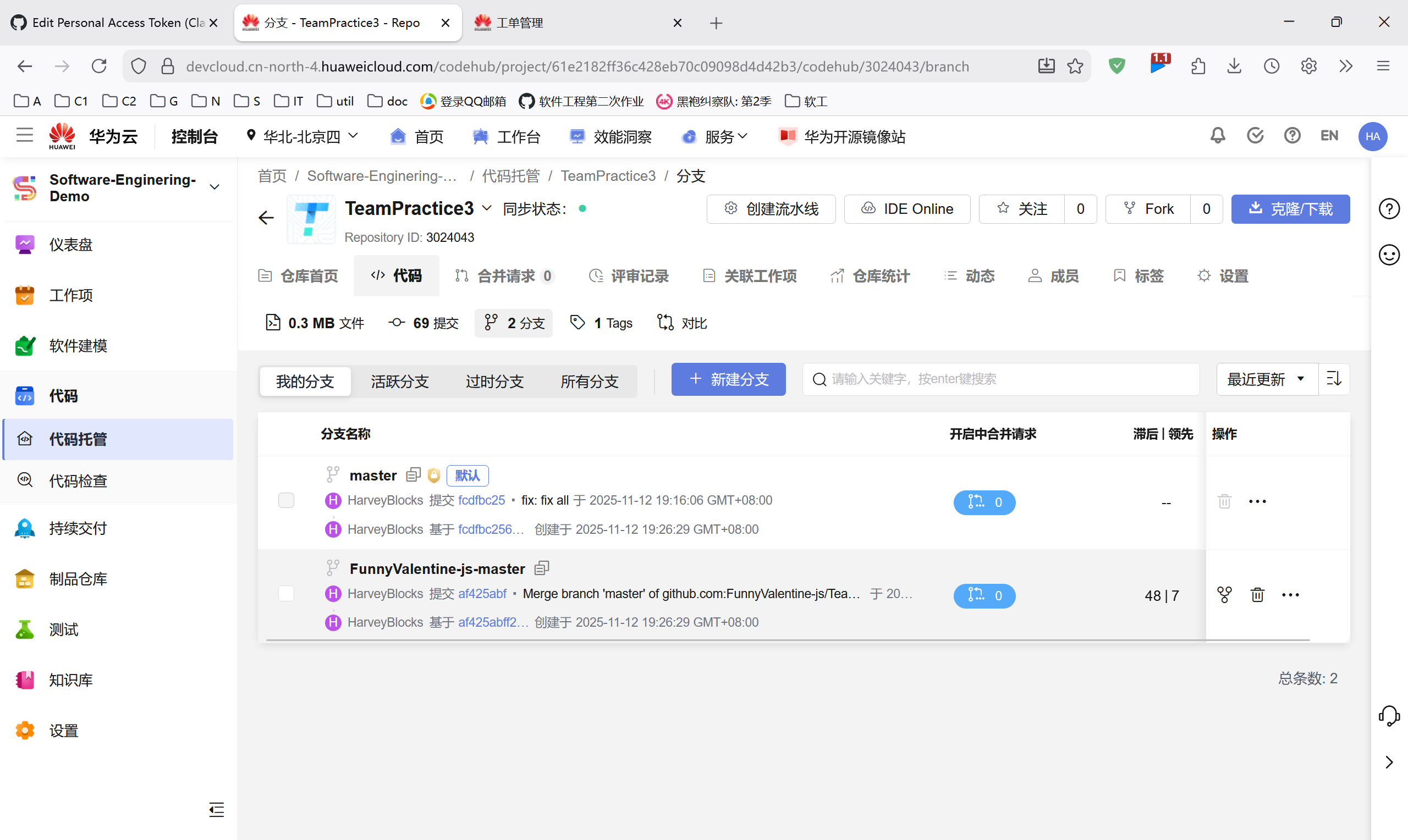Expand the TeamPractice3 repository dropdown
1408x840 pixels.
[487, 208]
